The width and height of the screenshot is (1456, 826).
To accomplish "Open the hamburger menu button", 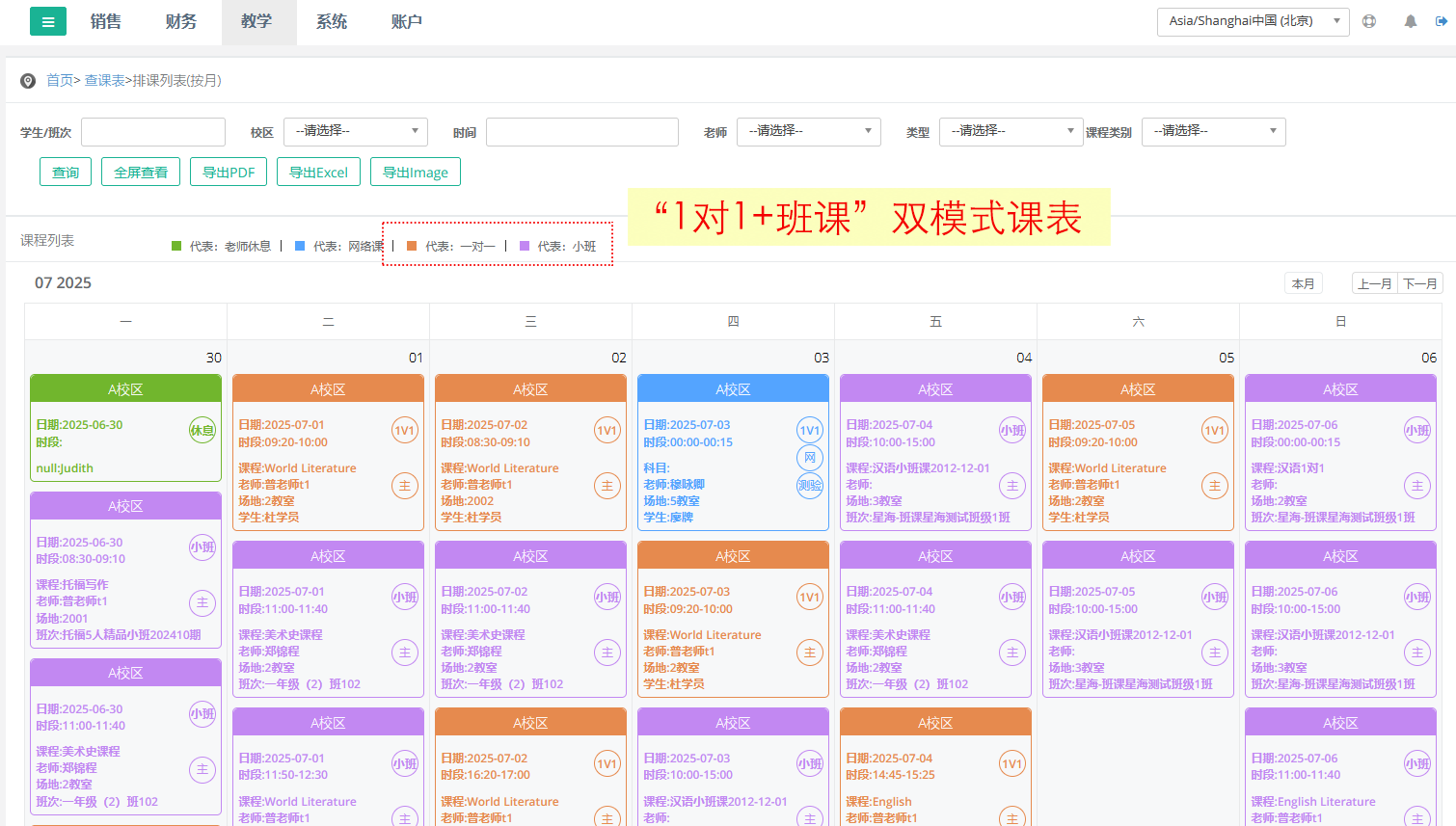I will coord(48,21).
